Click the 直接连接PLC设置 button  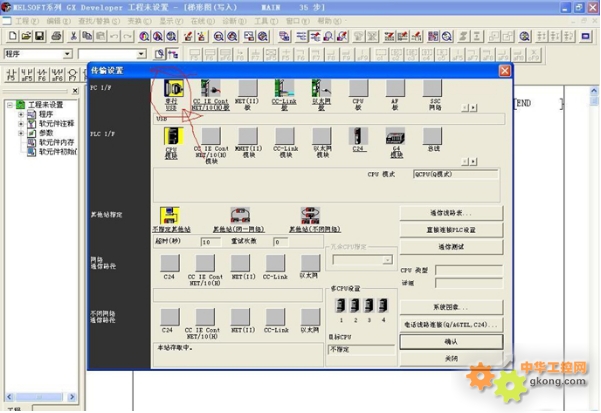pyautogui.click(x=451, y=230)
